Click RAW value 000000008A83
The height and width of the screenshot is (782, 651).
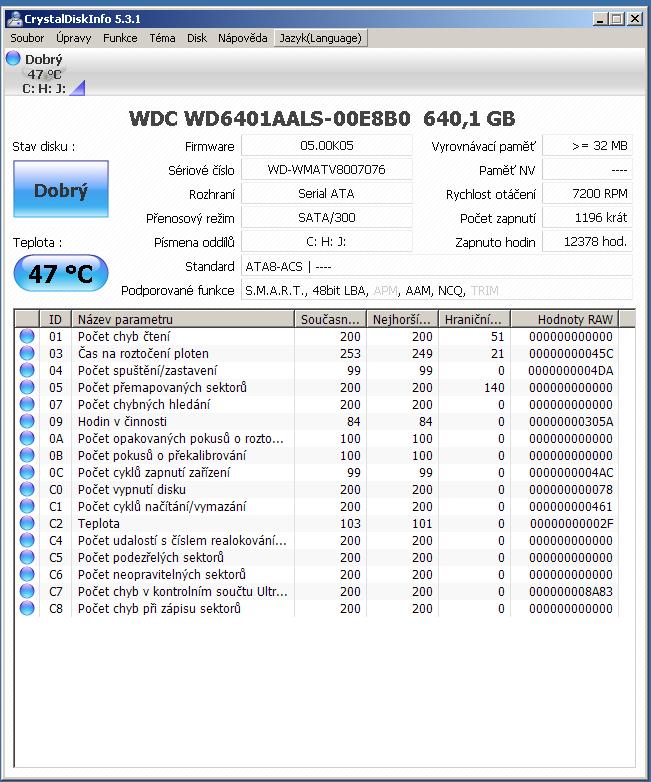click(x=571, y=591)
